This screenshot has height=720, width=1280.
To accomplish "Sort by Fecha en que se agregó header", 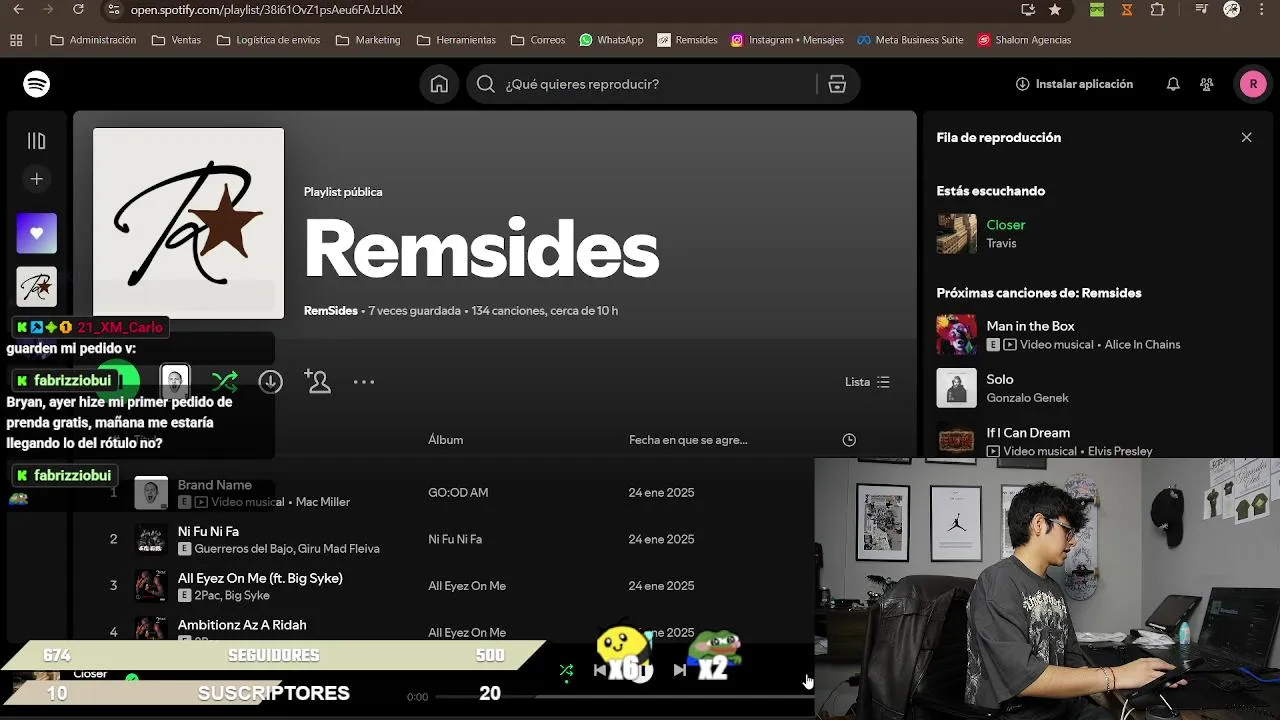I will pos(688,440).
